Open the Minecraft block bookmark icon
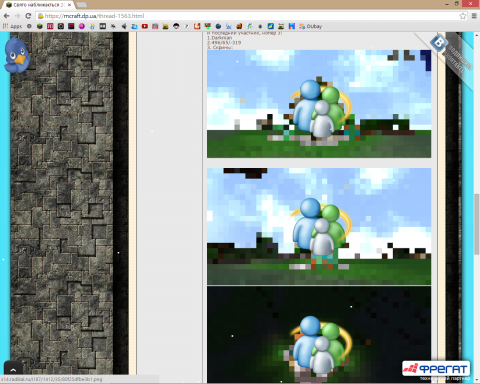480x384 pixels. [40, 26]
